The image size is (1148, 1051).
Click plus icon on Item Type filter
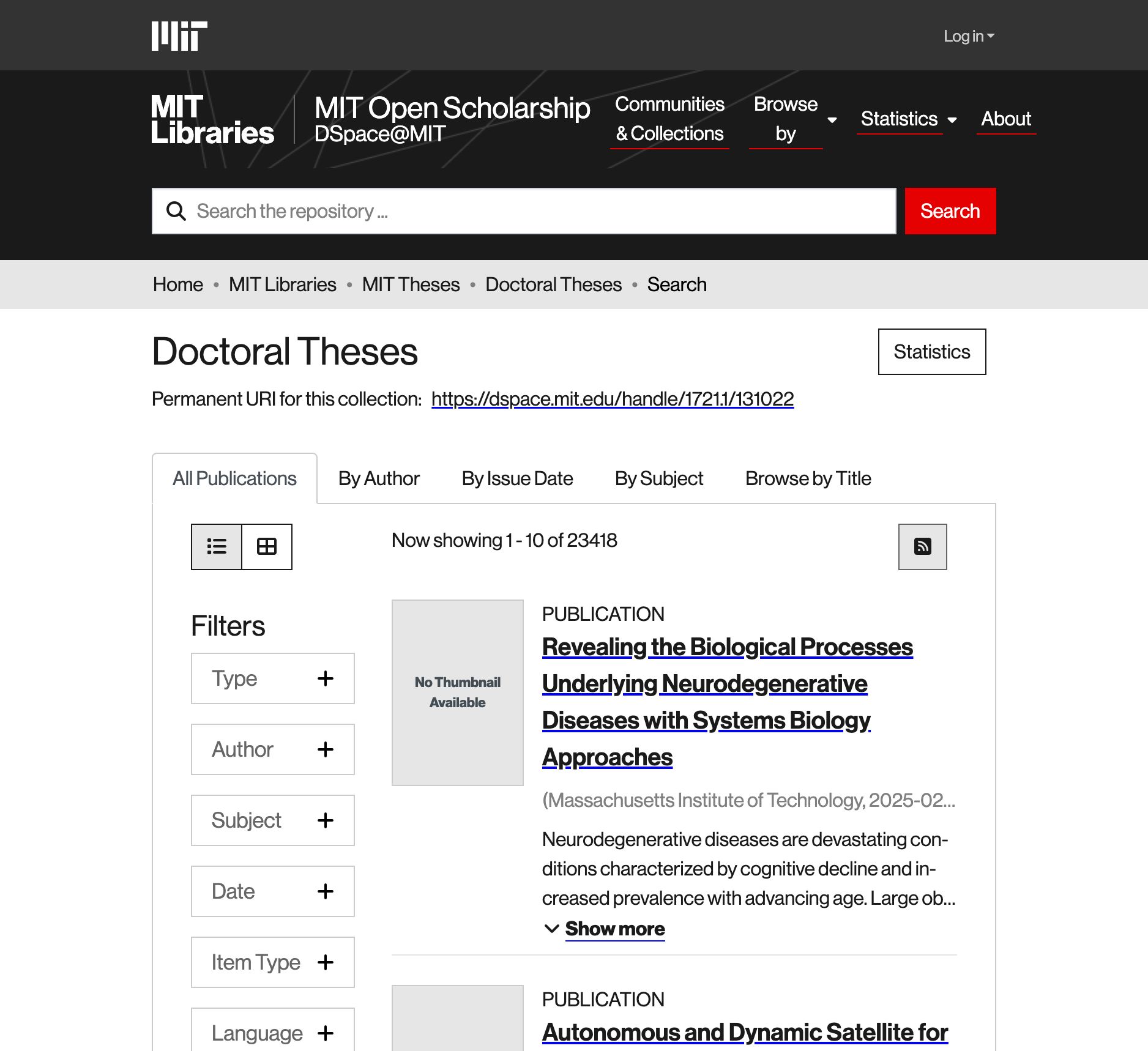[x=326, y=962]
